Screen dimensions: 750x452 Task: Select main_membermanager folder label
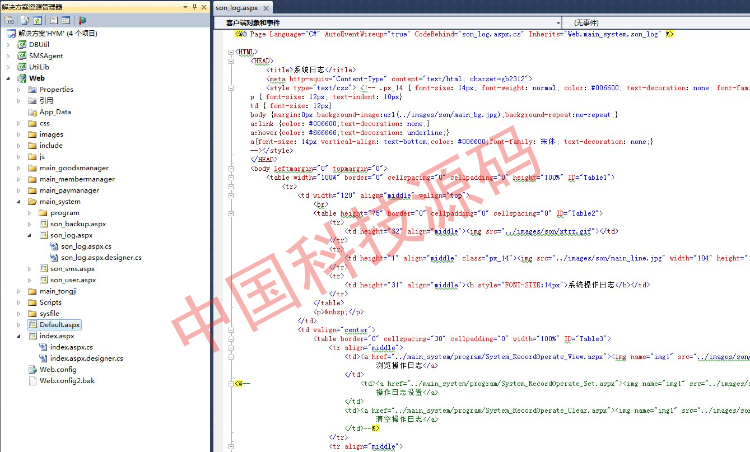click(77, 179)
